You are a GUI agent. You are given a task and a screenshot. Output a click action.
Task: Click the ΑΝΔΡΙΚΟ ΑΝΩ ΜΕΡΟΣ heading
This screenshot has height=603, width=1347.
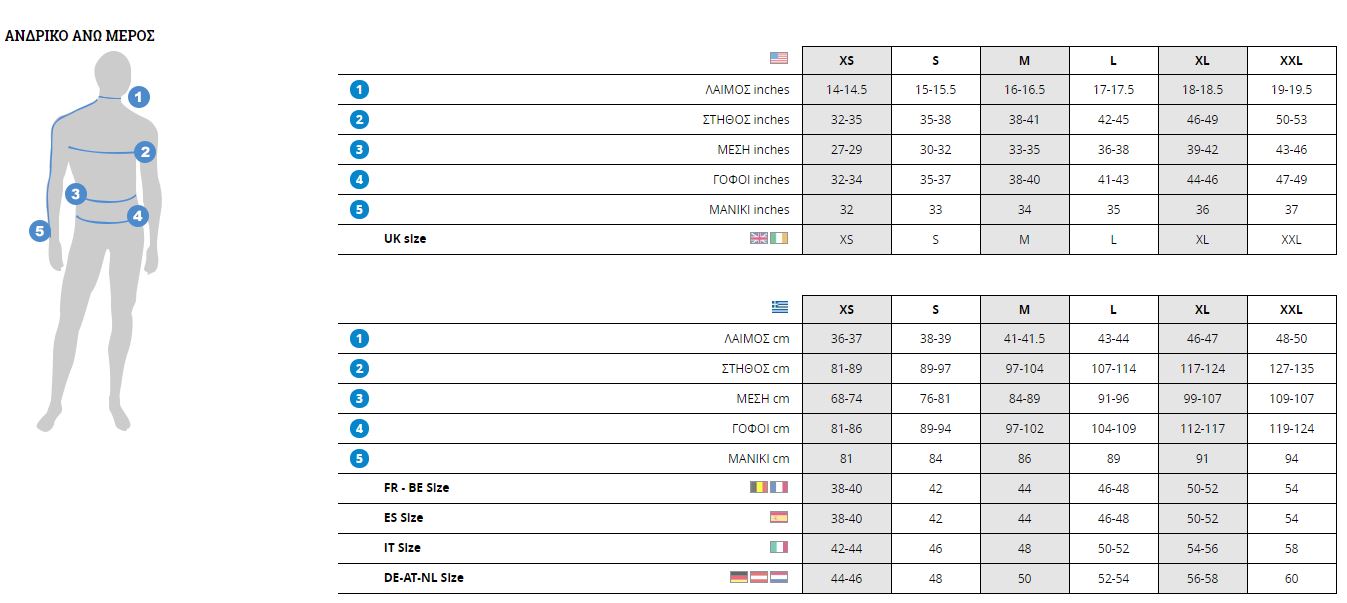pos(80,36)
